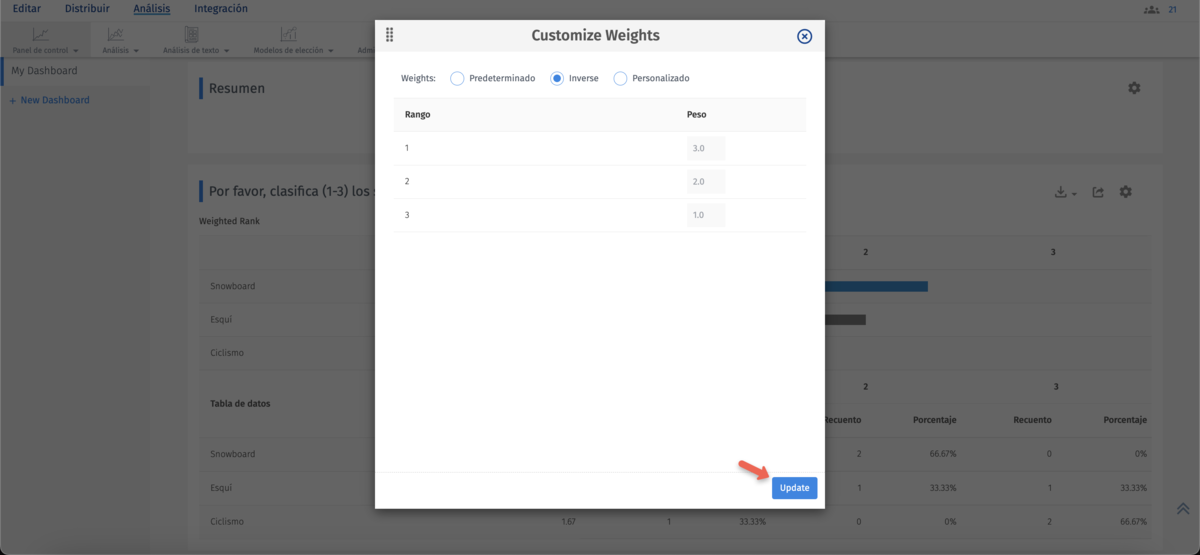Choose Personalizado weights option
This screenshot has height=555, width=1200.
(x=620, y=78)
